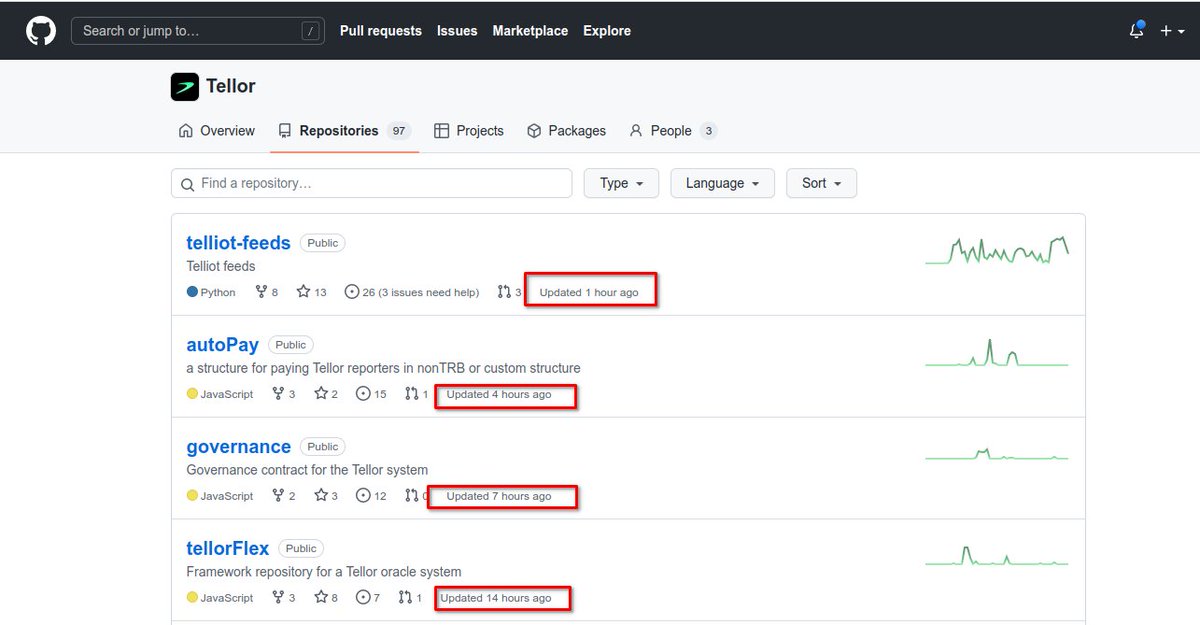Click autoPay activity sparkline graph
This screenshot has width=1200, height=625.
point(997,352)
